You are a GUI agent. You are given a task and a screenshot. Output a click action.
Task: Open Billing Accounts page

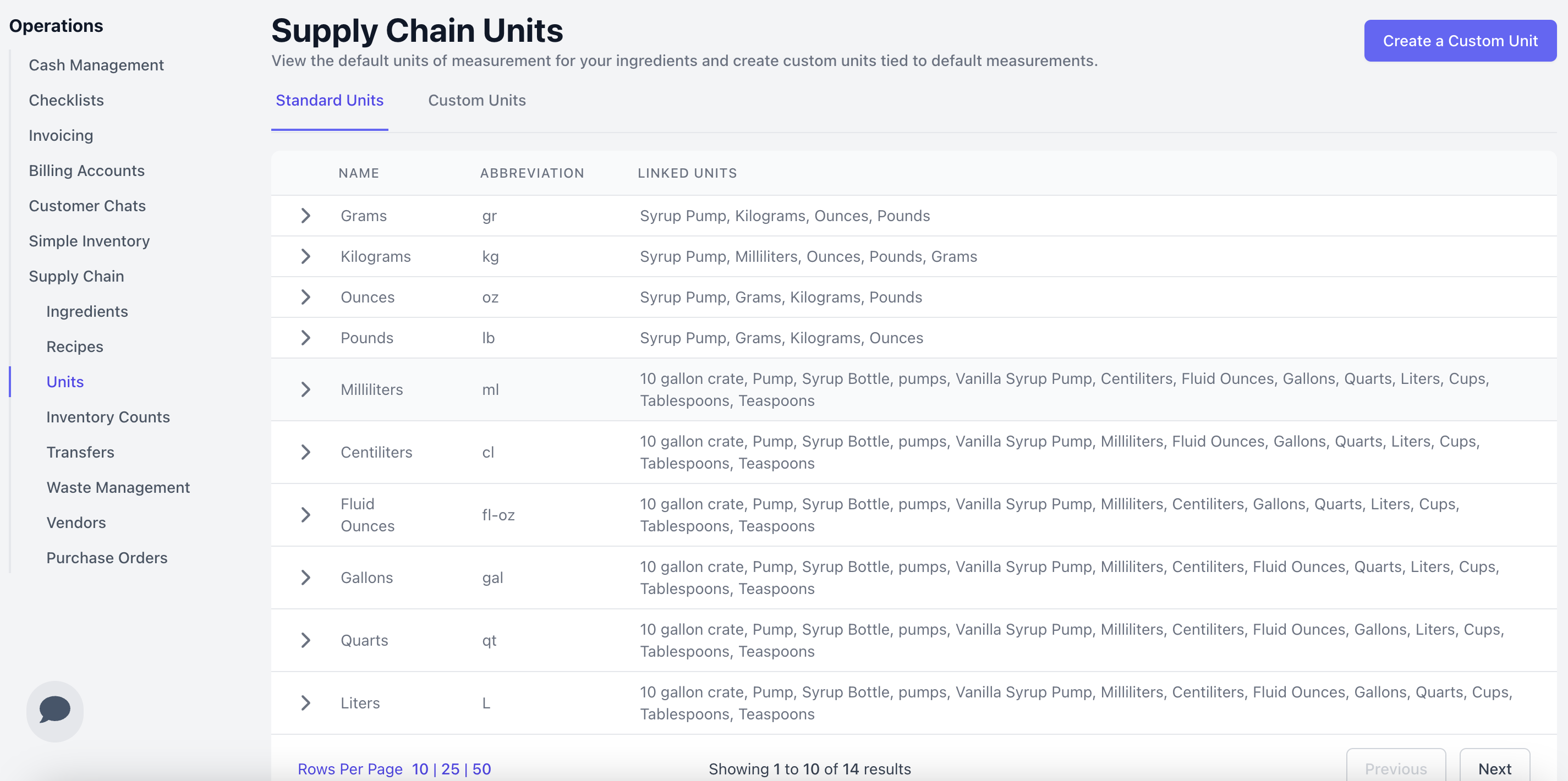tap(86, 171)
